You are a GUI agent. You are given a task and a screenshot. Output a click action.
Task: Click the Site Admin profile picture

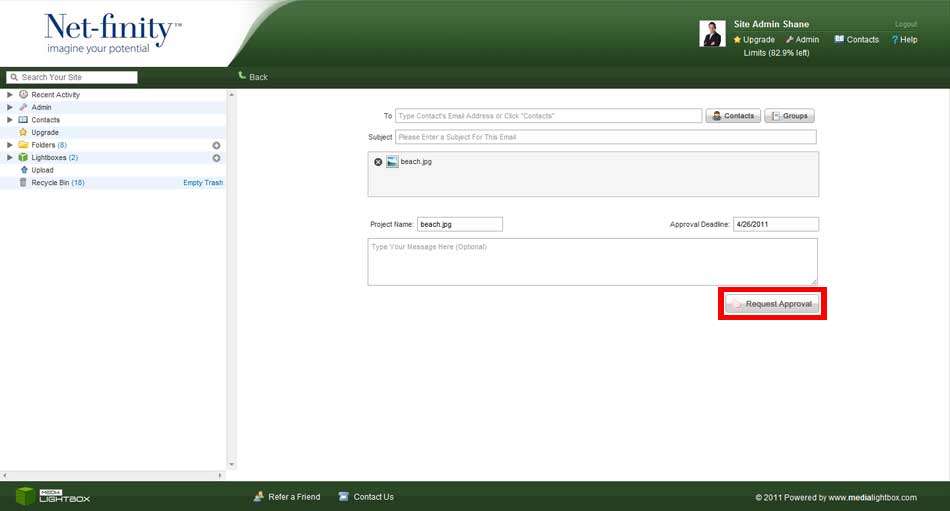point(712,34)
